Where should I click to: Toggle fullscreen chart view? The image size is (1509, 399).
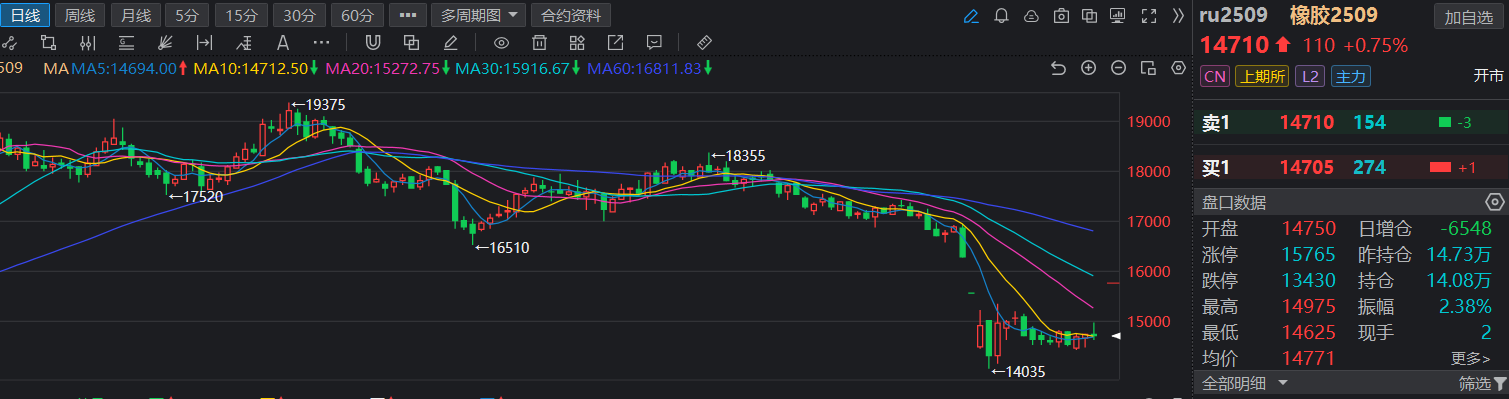[x=1149, y=16]
